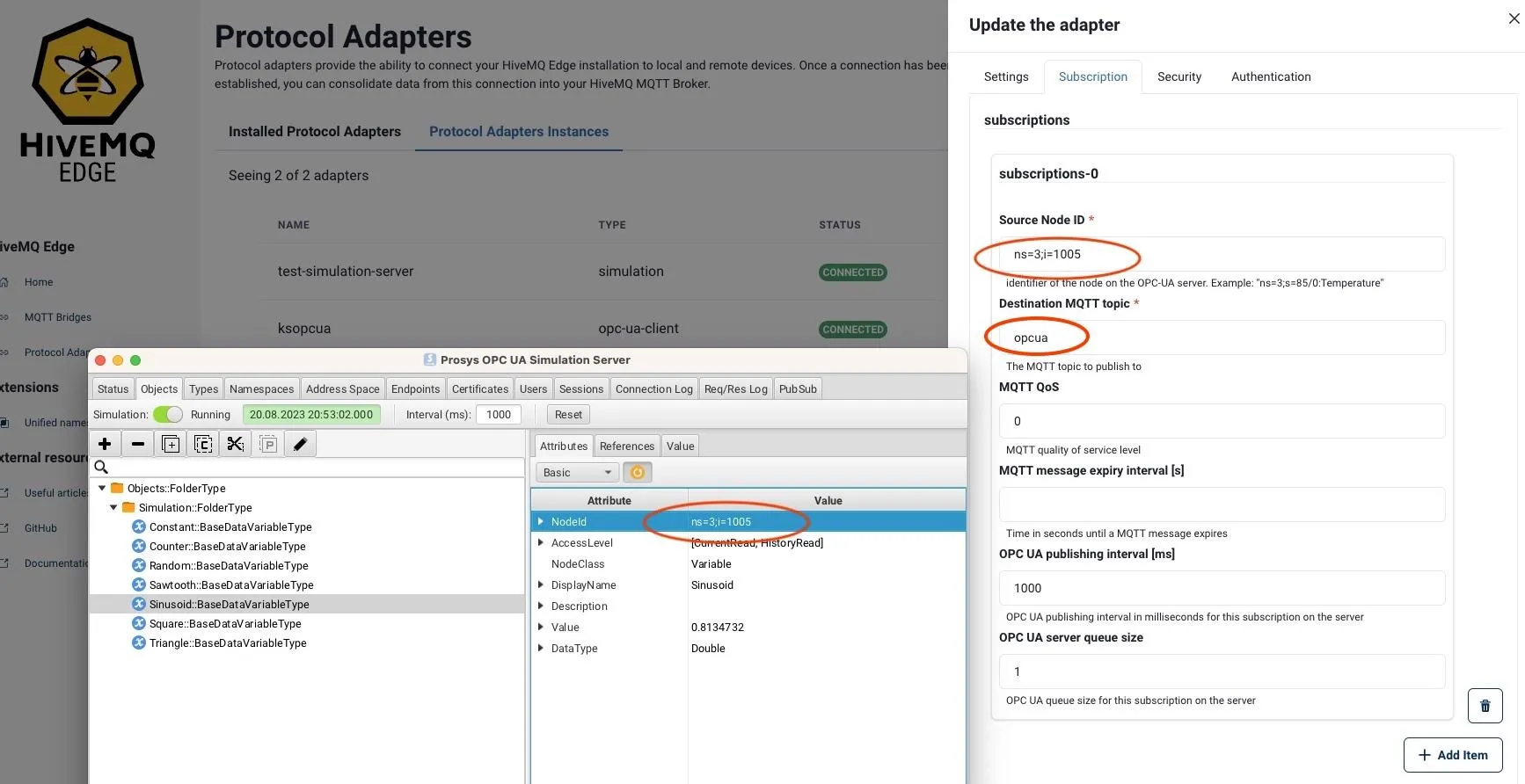Click the MQTT QoS field
The width and height of the screenshot is (1525, 784).
(1222, 421)
